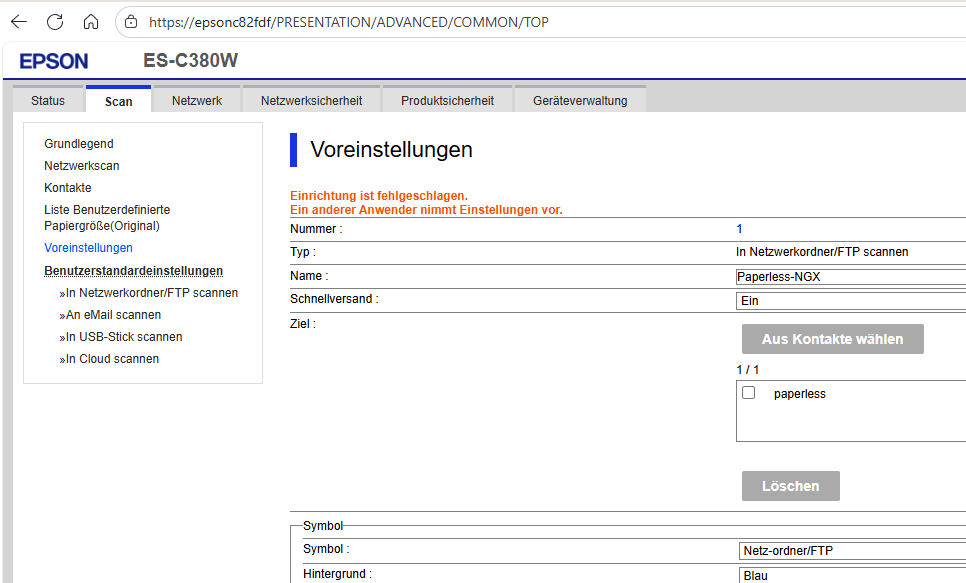
Task: Open Grundlegend in the sidebar
Action: (79, 144)
